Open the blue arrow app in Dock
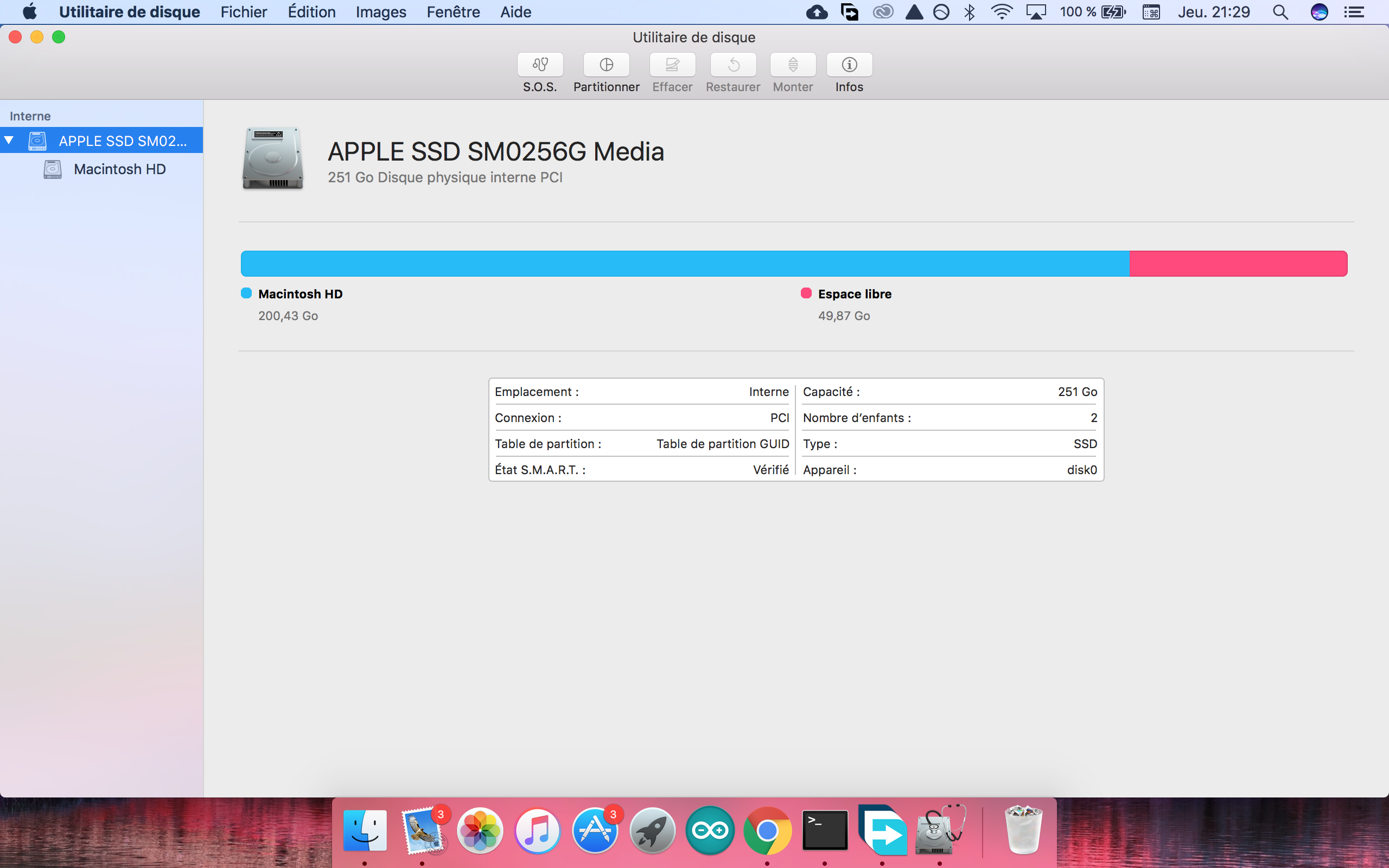Image resolution: width=1389 pixels, height=868 pixels. click(x=882, y=830)
